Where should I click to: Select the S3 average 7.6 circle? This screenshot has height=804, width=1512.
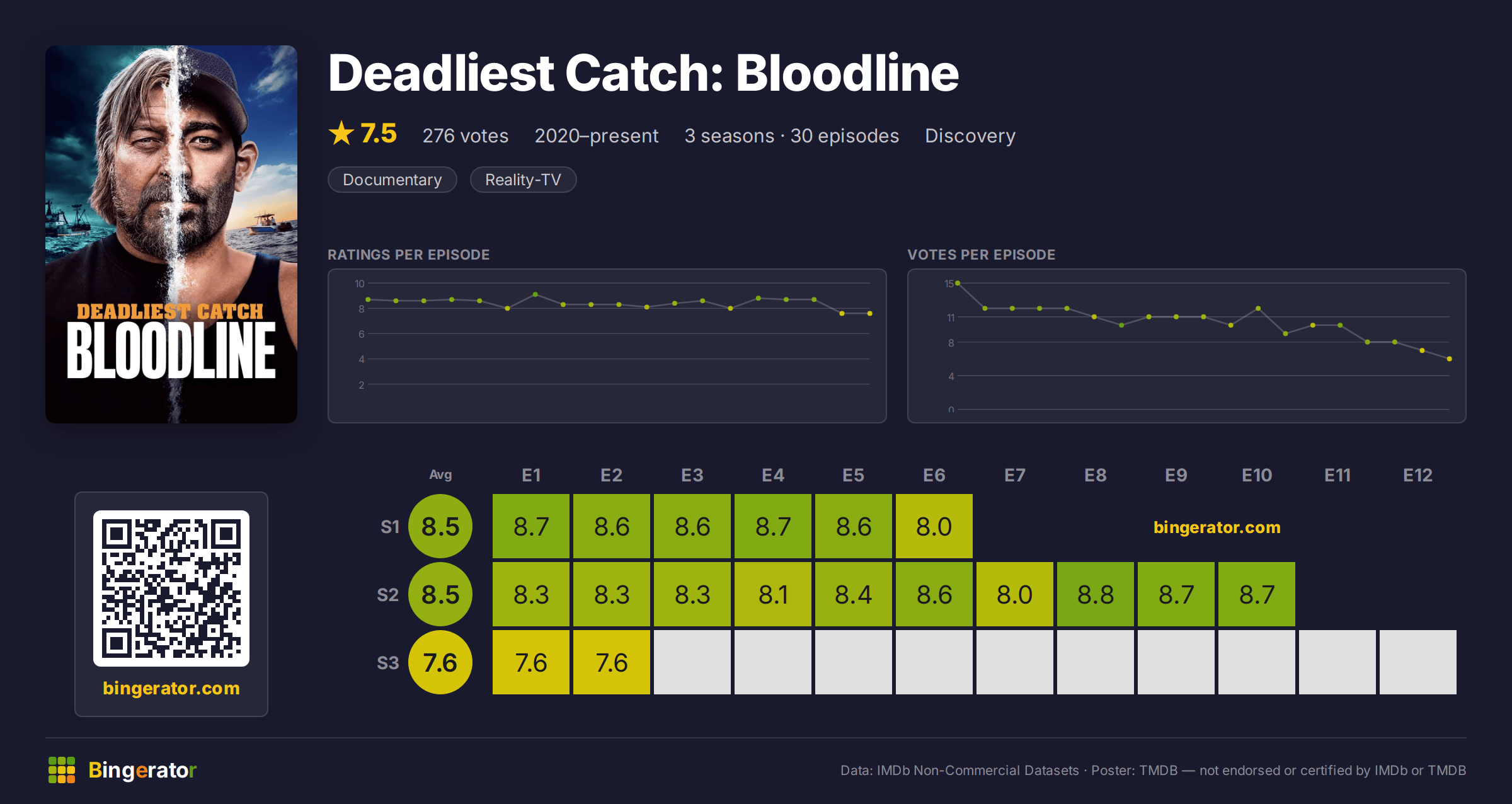coord(440,662)
